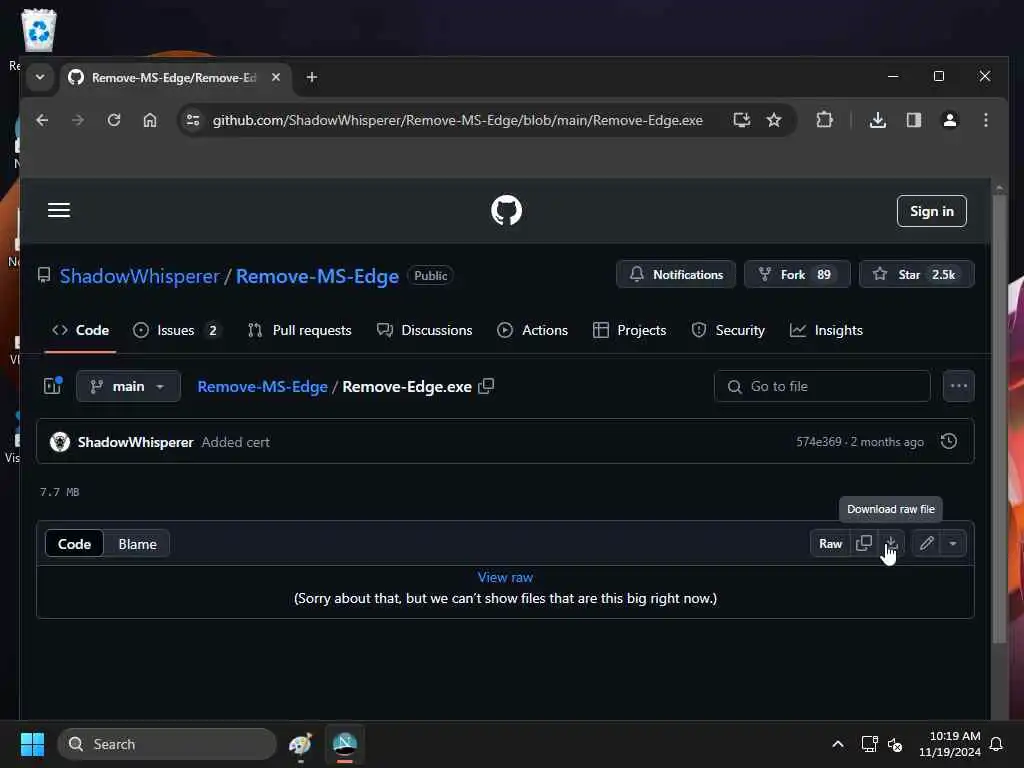Screen dimensions: 1024x768
Task: Click the Go to file search field
Action: click(x=822, y=387)
